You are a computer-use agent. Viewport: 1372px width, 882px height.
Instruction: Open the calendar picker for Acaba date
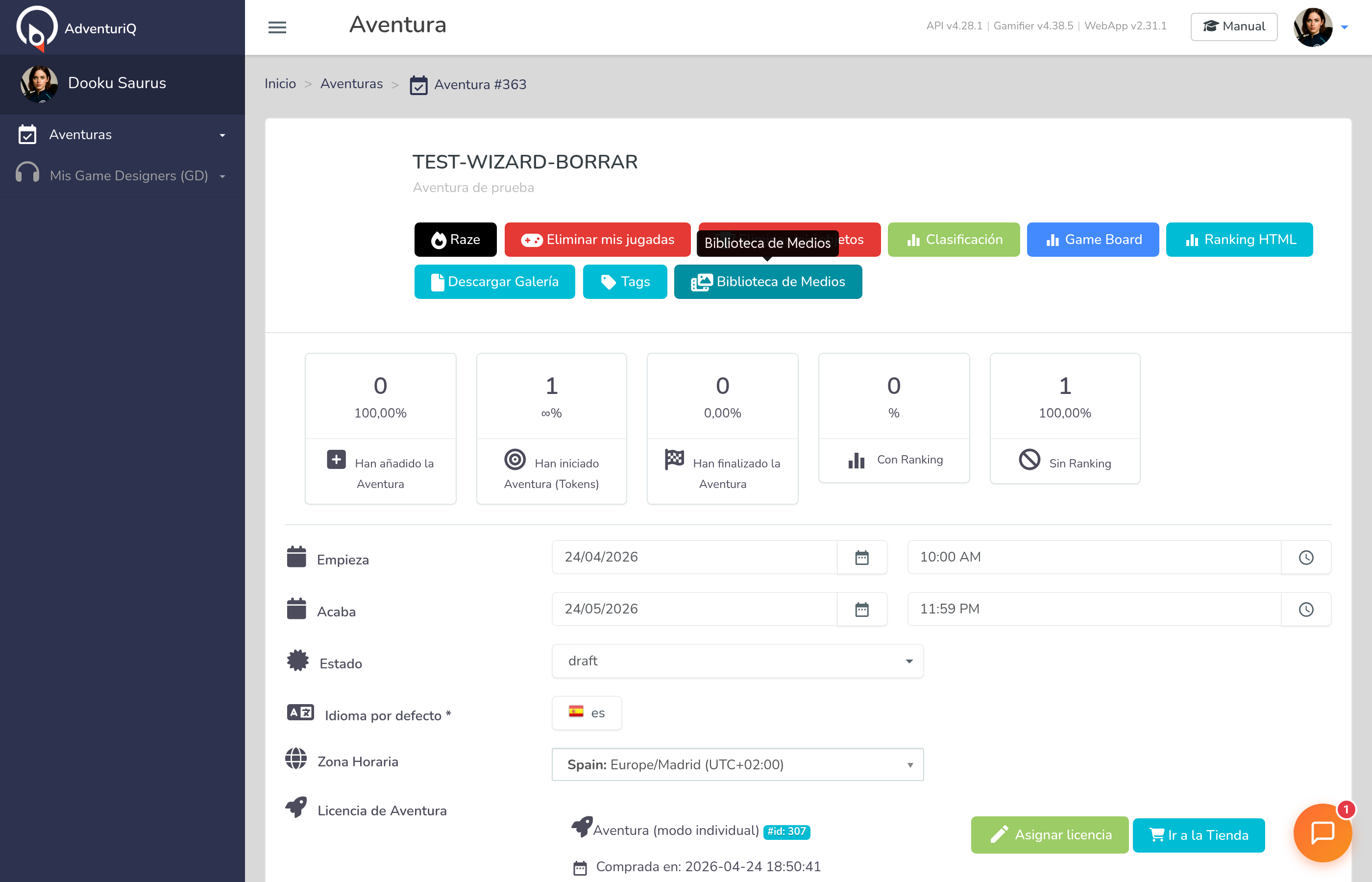coord(862,609)
